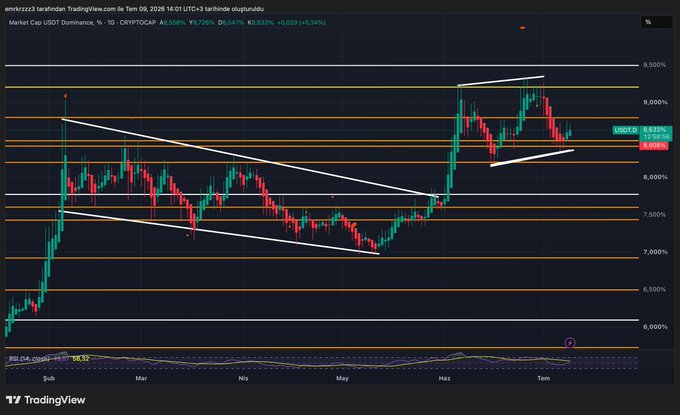Click the percent scale button
680x415 pixels.
(656, 22)
